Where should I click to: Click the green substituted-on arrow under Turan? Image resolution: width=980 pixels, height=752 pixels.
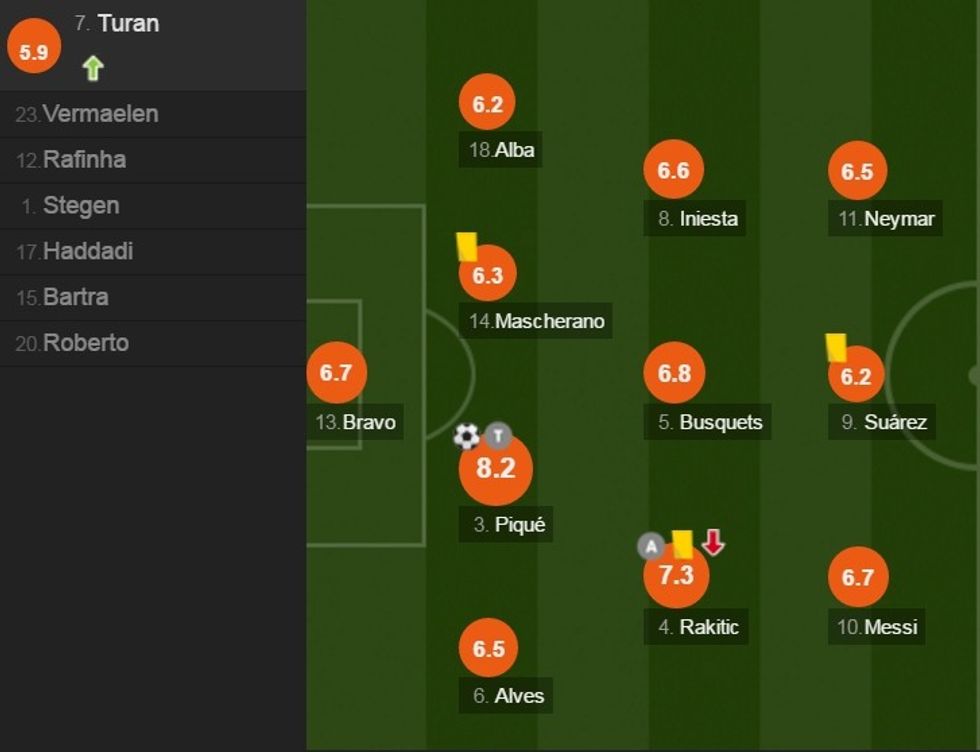point(93,68)
